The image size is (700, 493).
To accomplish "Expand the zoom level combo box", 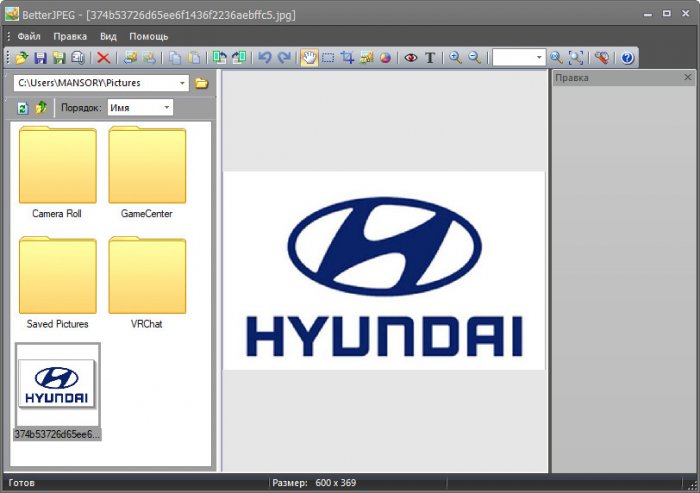I will coord(538,58).
